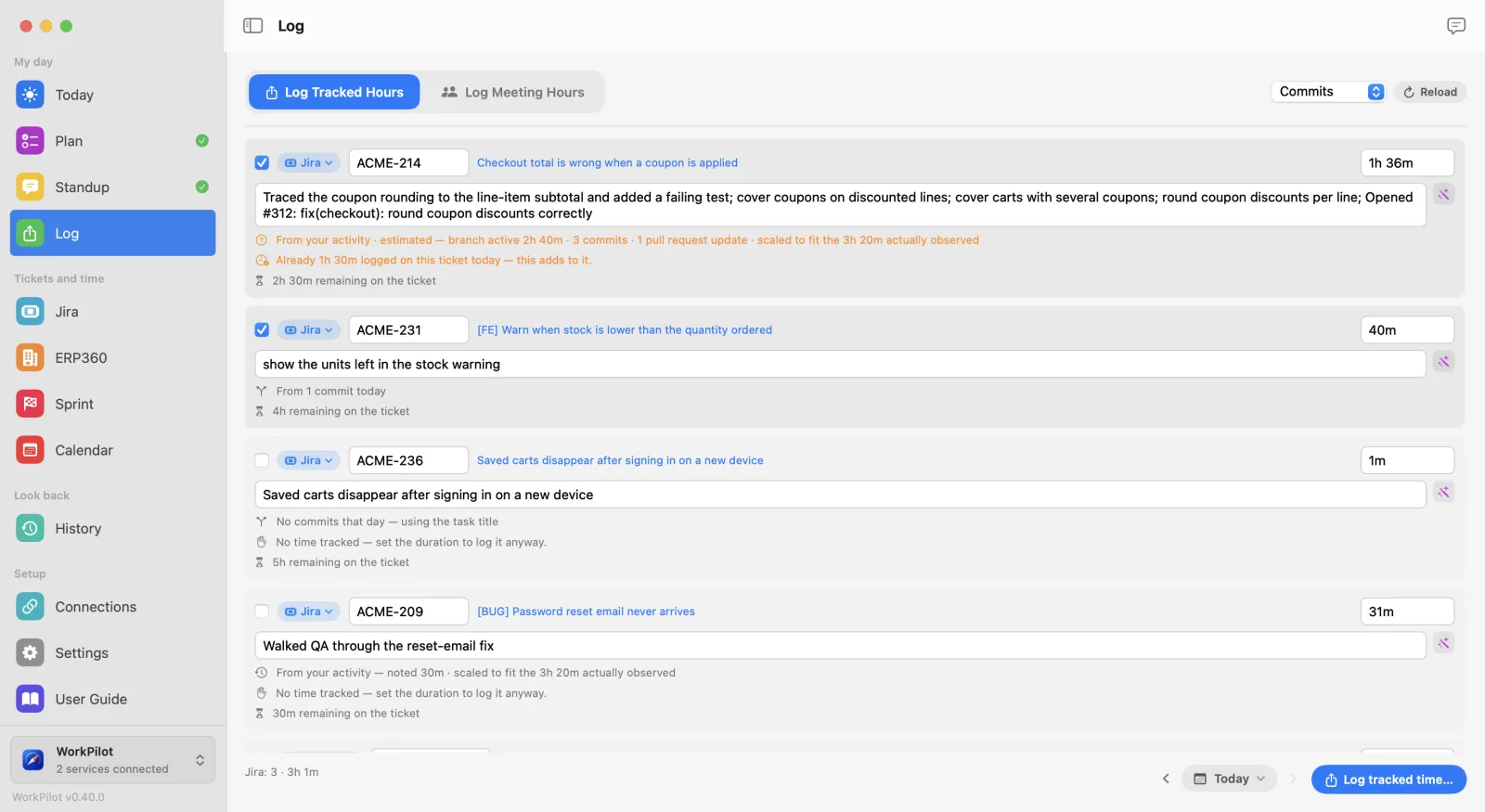
Task: Click the ACME-231 description text field
Action: pos(840,364)
